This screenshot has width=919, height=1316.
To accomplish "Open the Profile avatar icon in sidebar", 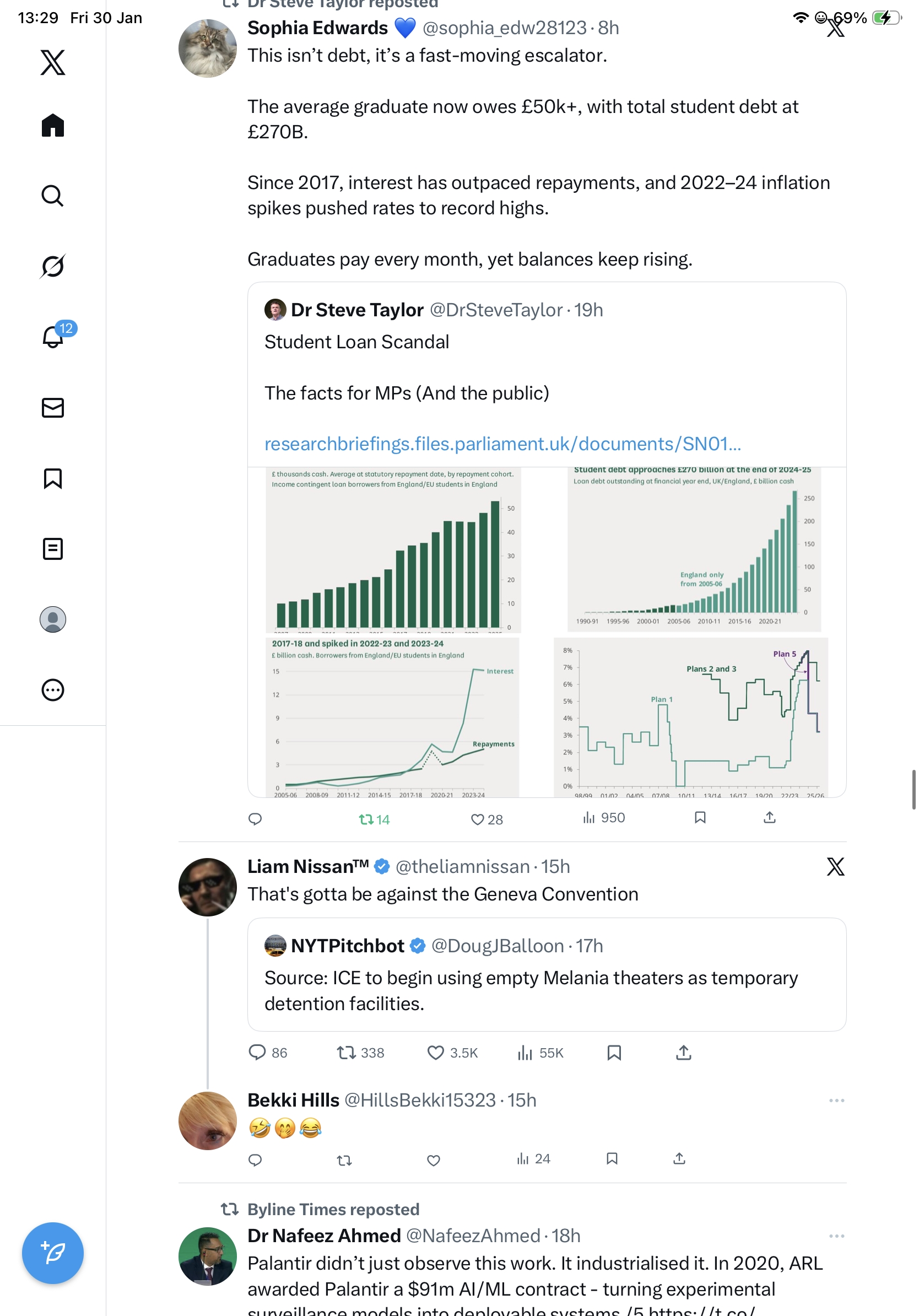I will (53, 619).
